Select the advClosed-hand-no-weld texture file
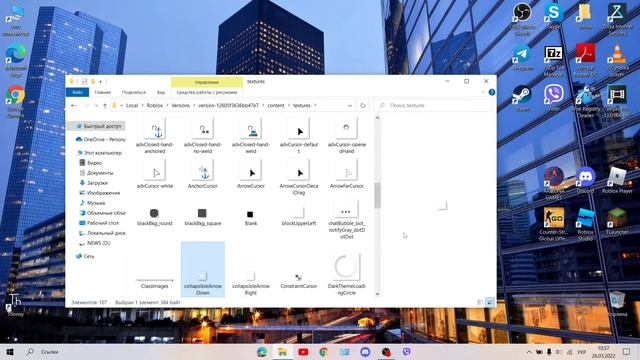The image size is (640, 360). point(202,136)
